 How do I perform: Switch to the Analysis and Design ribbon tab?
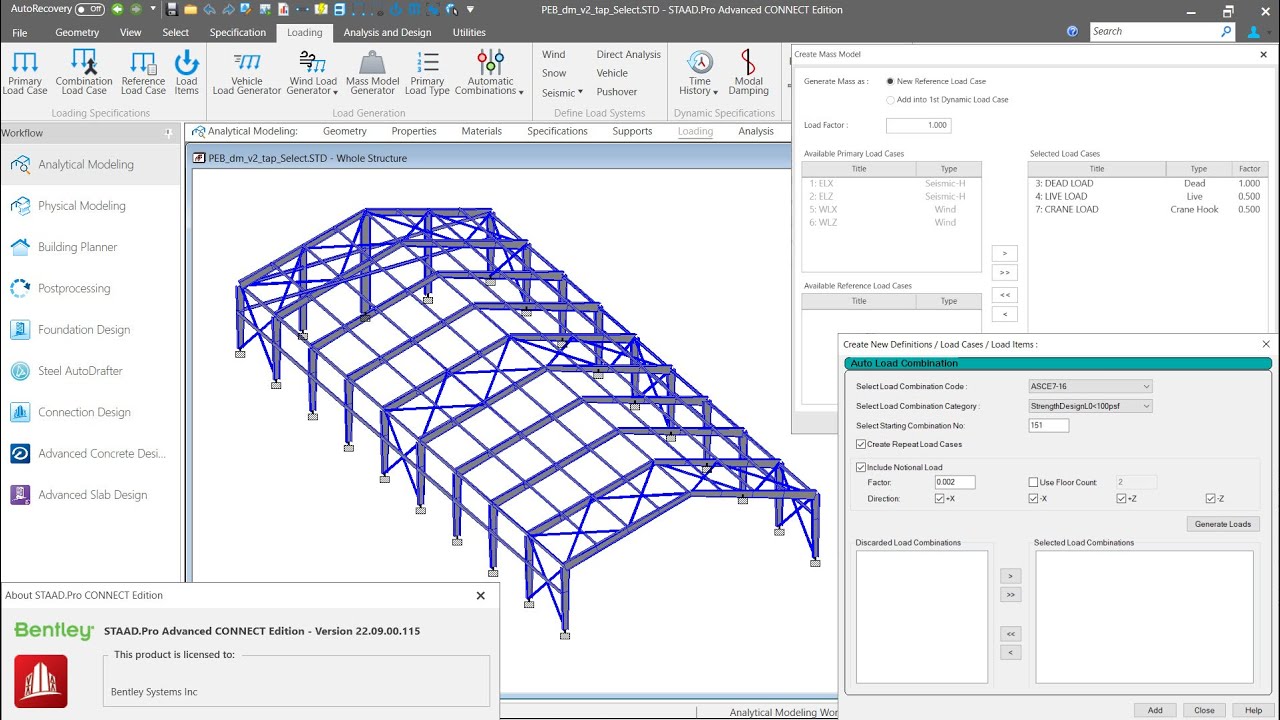[x=387, y=31]
